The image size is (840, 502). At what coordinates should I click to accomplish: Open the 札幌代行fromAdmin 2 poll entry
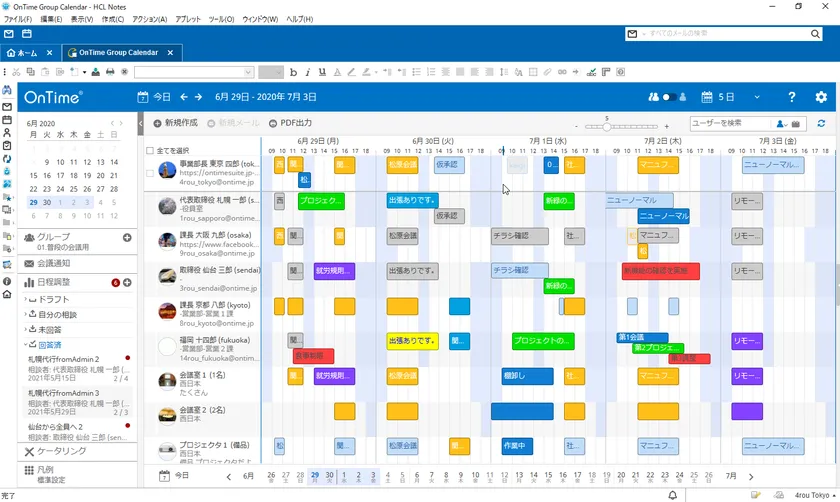pyautogui.click(x=79, y=369)
